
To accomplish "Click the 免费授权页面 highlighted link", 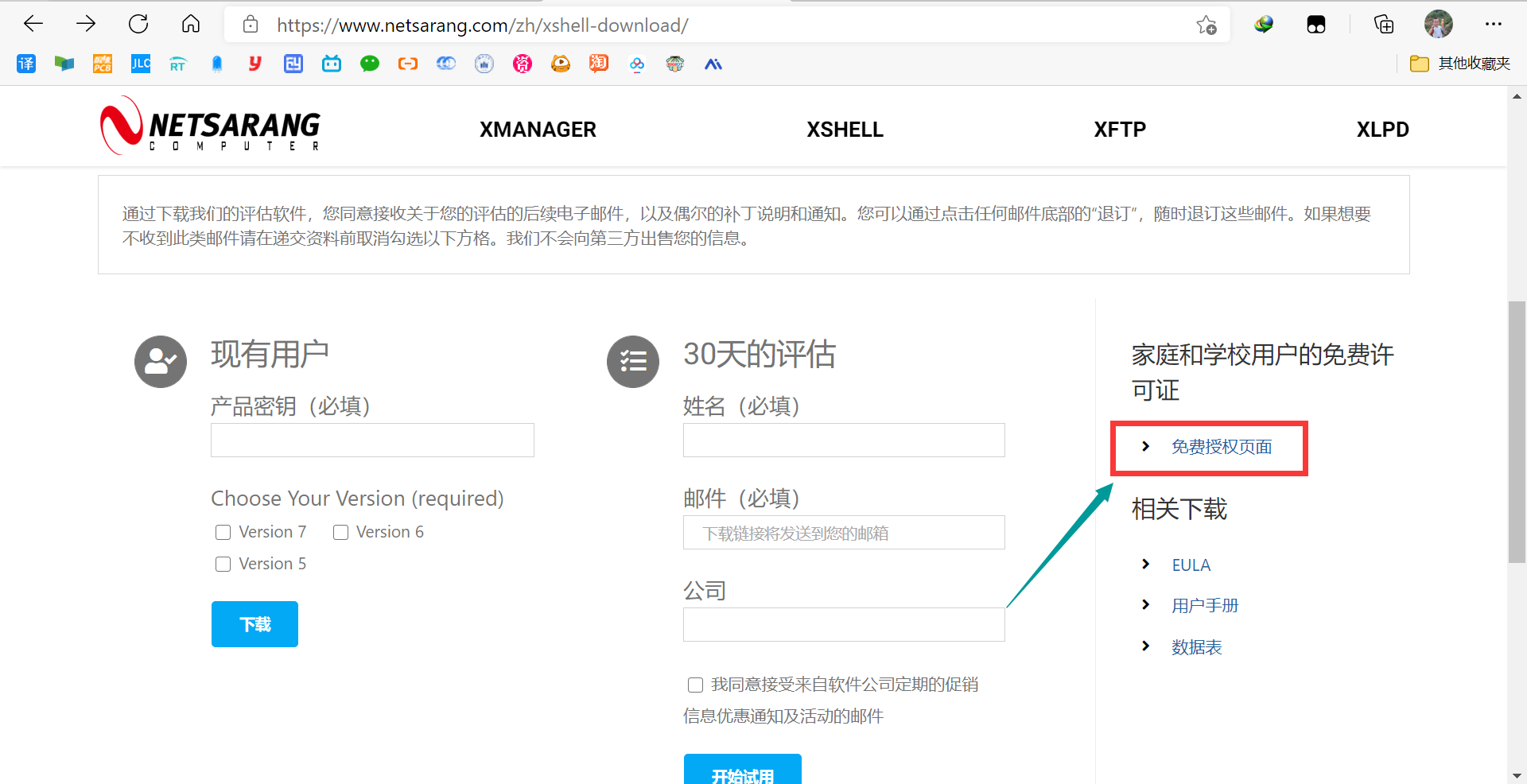I will 1221,447.
